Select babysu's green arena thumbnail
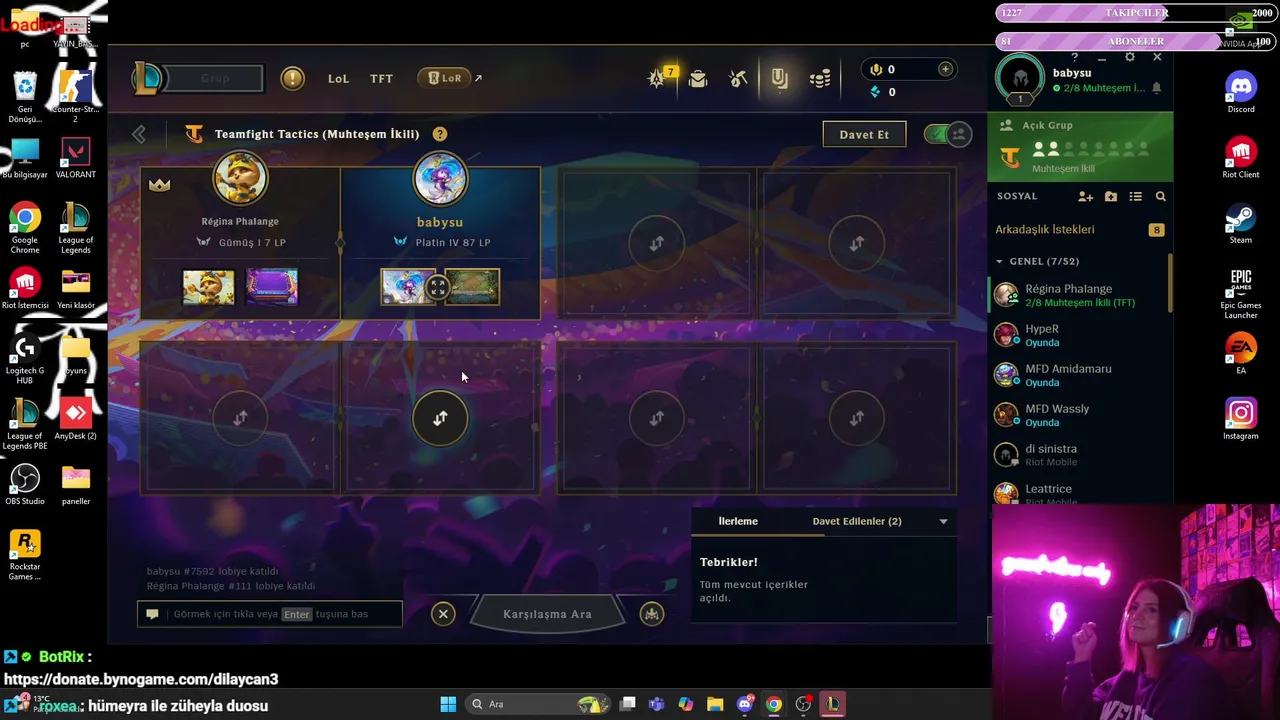The height and width of the screenshot is (720, 1280). tap(473, 287)
